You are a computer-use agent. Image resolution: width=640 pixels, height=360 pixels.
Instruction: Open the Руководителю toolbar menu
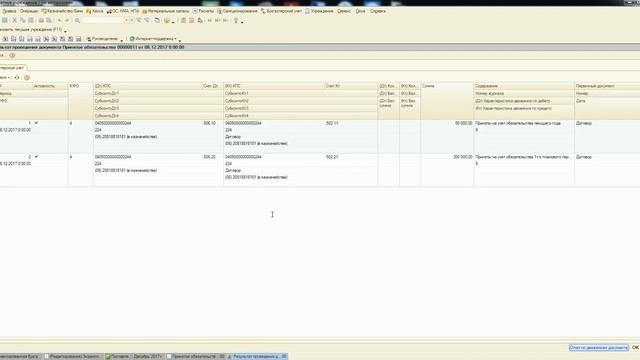point(102,39)
